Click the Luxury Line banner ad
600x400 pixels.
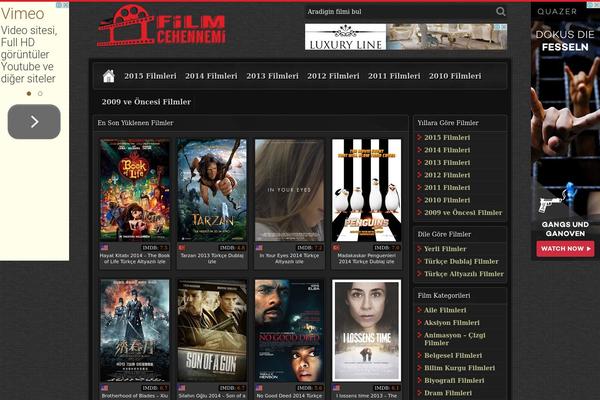pyautogui.click(x=406, y=37)
